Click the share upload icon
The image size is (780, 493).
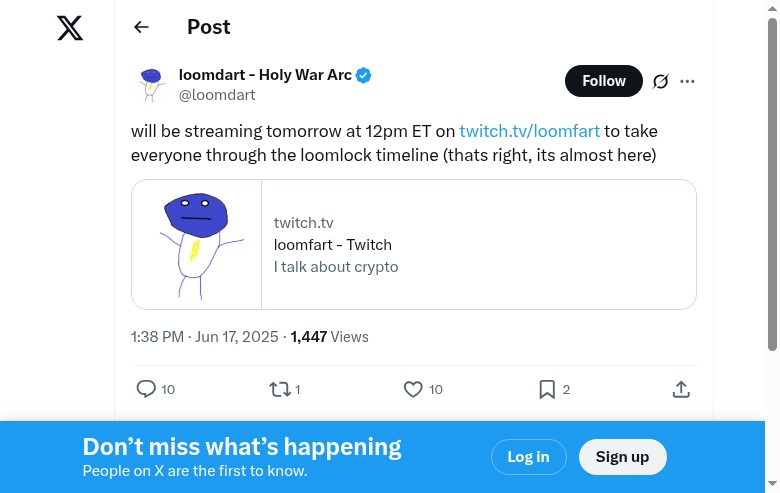pyautogui.click(x=681, y=389)
